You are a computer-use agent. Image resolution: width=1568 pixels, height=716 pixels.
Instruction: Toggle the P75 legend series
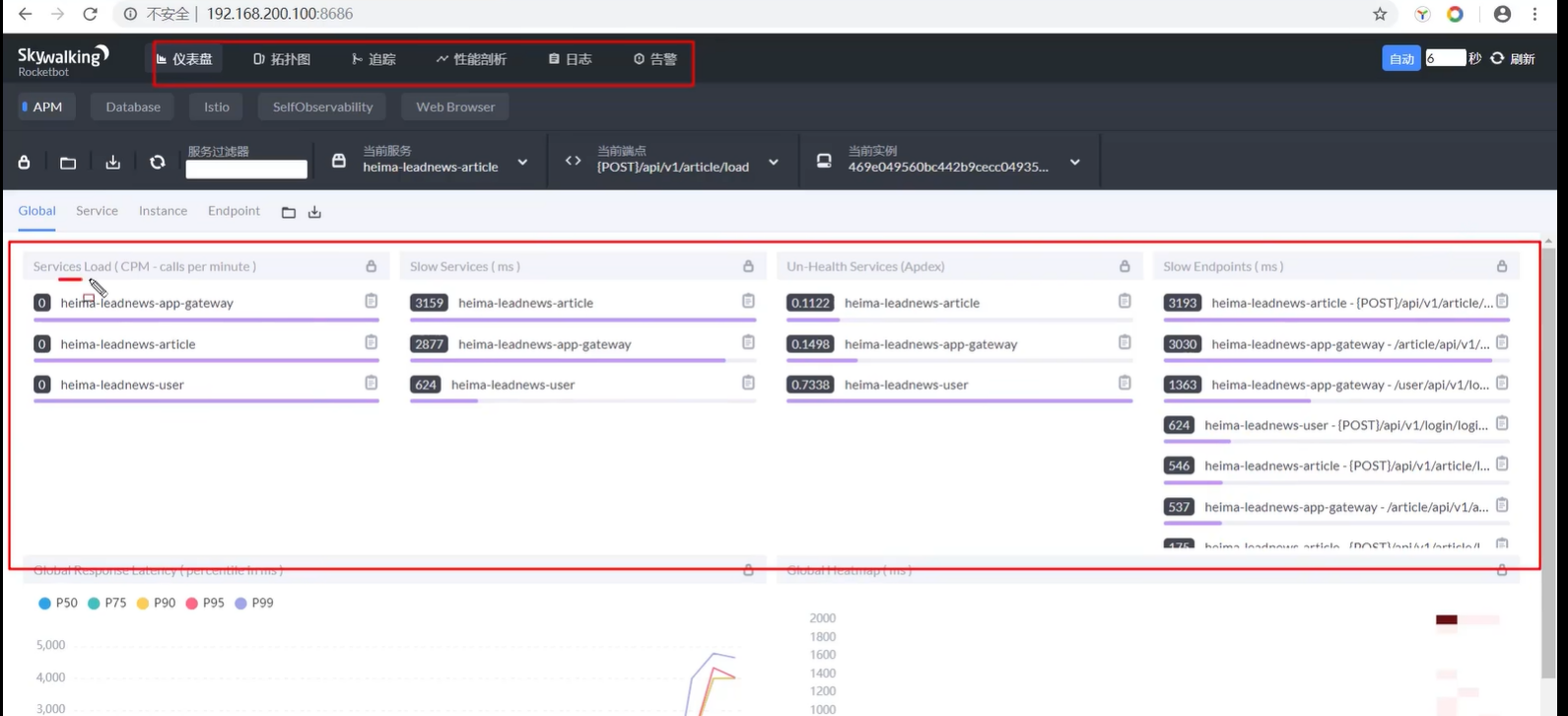[x=106, y=603]
